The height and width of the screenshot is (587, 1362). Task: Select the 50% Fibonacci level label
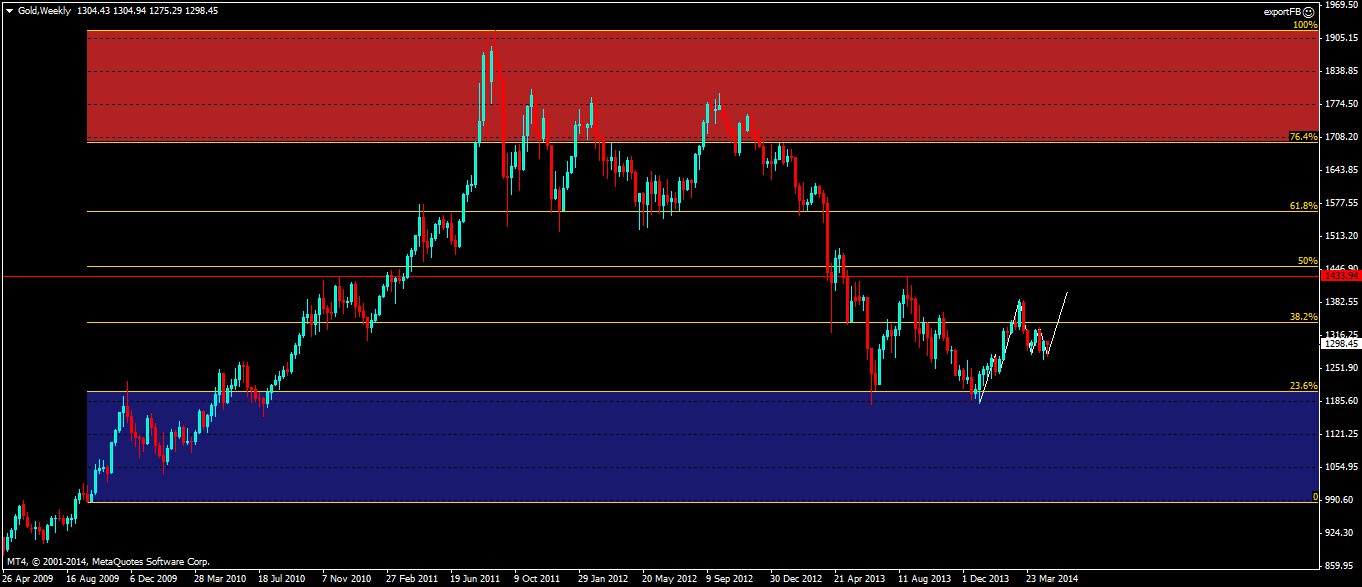1307,260
